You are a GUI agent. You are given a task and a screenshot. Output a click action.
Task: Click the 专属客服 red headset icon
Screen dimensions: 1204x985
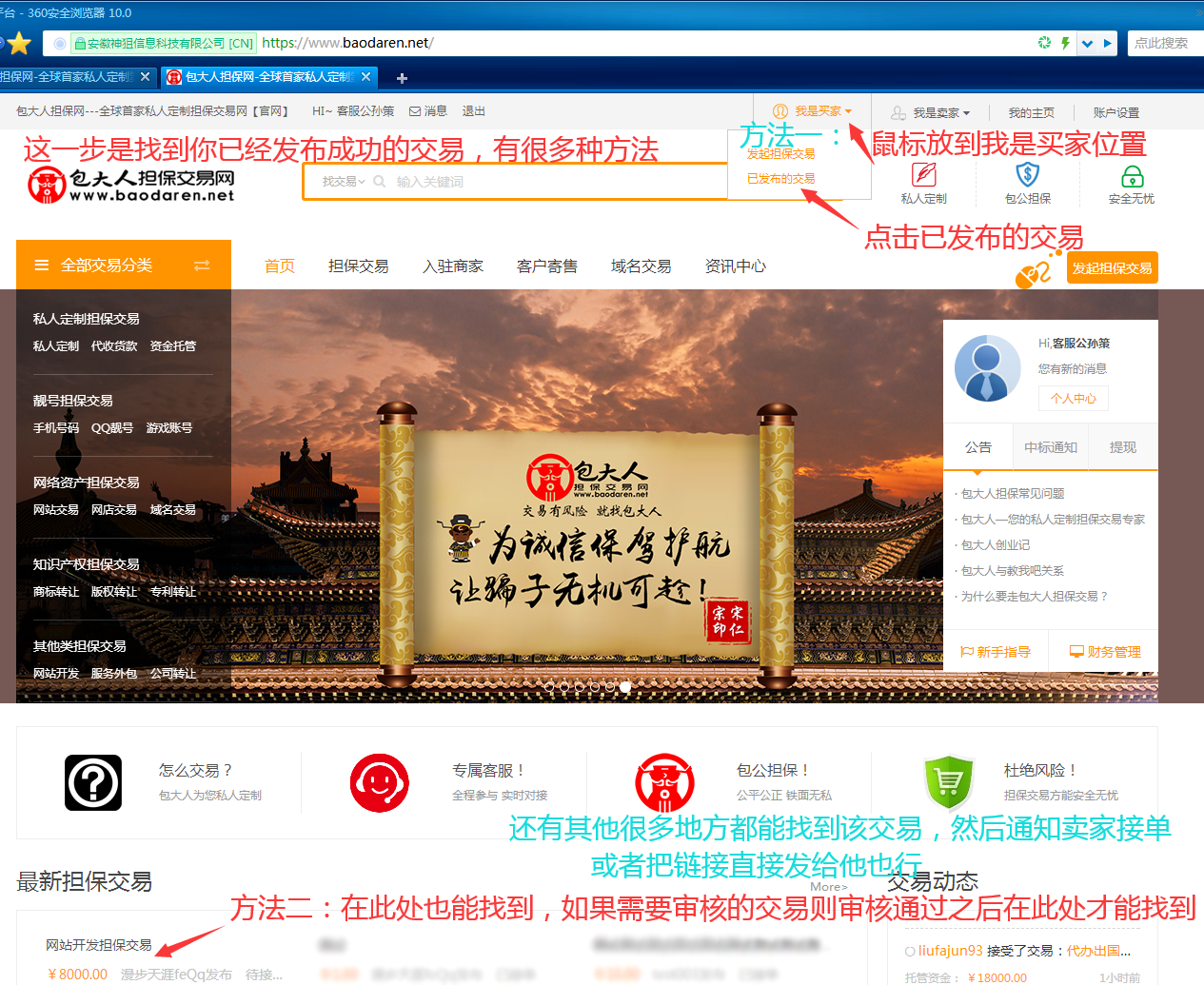point(379,782)
